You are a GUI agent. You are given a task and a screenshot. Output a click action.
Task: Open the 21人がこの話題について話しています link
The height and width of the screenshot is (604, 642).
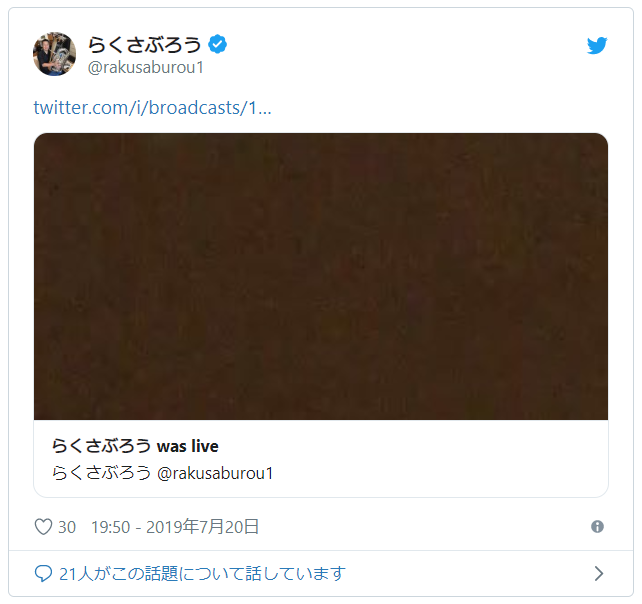coord(203,573)
